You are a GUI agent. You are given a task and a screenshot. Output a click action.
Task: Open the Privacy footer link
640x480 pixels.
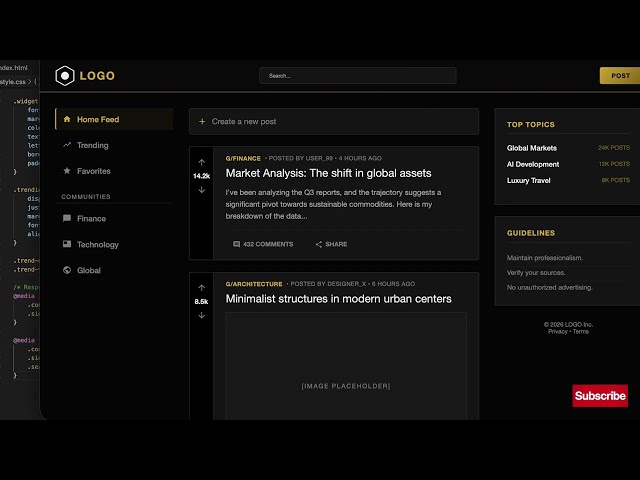tap(558, 332)
